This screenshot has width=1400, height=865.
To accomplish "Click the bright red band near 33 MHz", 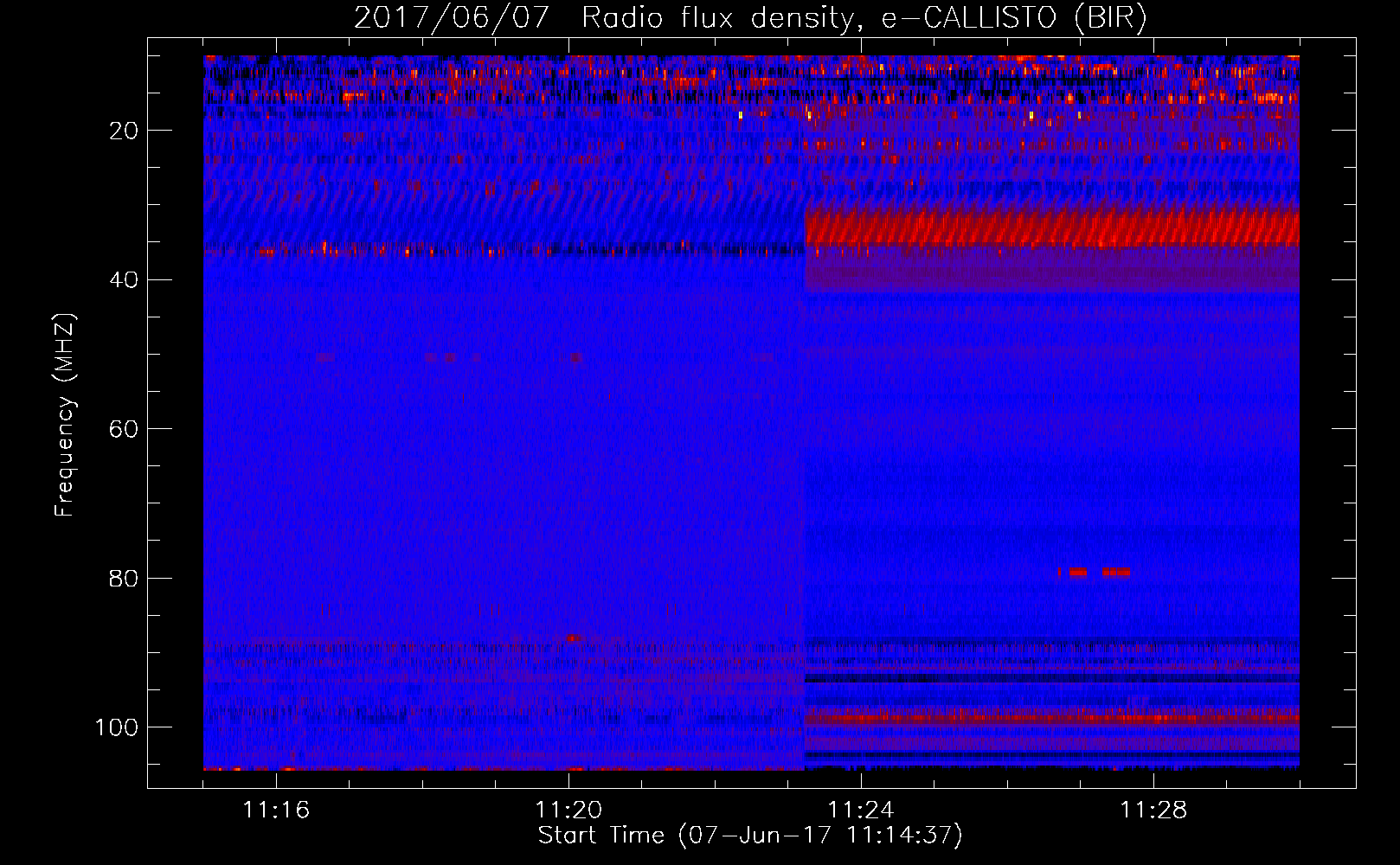I will pyautogui.click(x=1052, y=227).
